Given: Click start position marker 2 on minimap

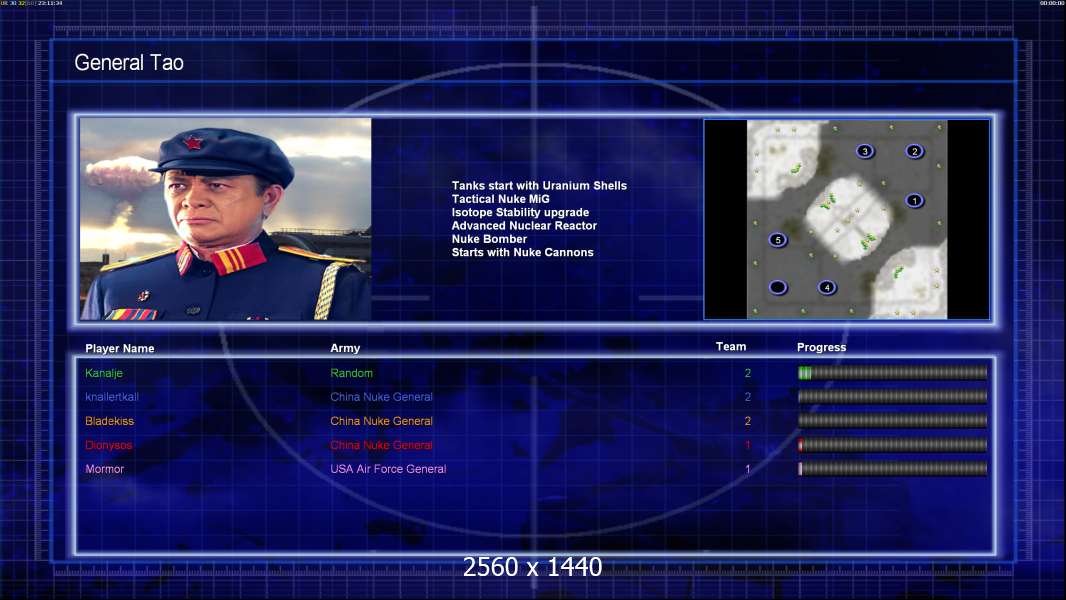Looking at the screenshot, I should point(914,151).
